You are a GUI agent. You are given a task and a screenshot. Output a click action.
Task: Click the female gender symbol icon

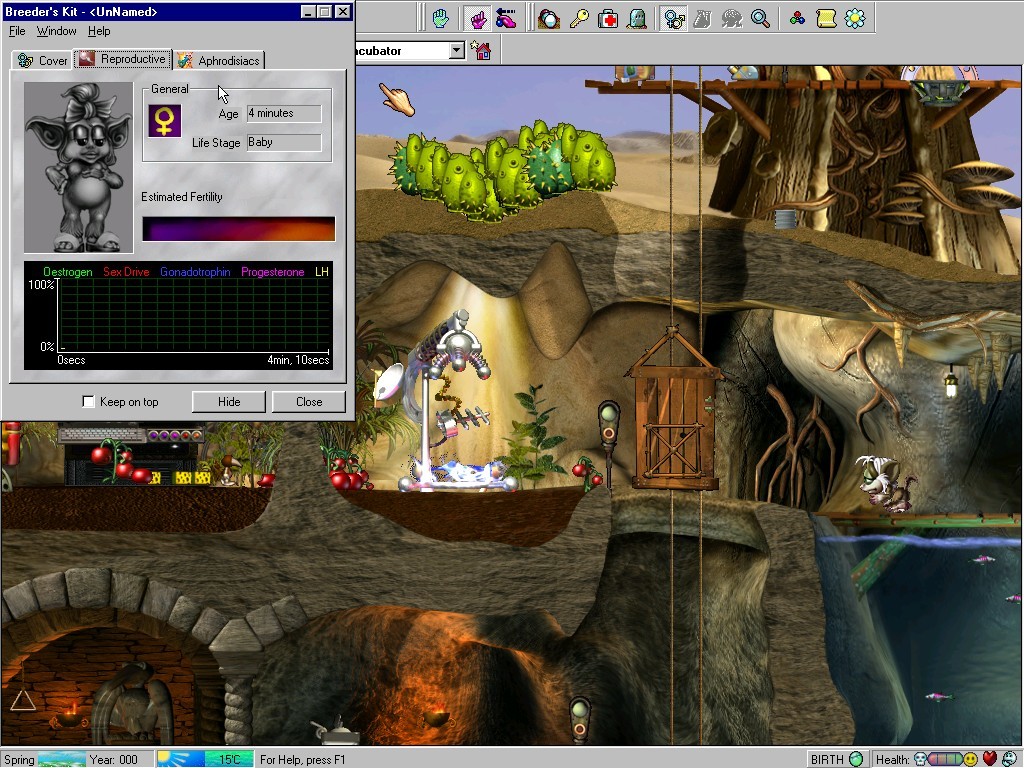(165, 121)
